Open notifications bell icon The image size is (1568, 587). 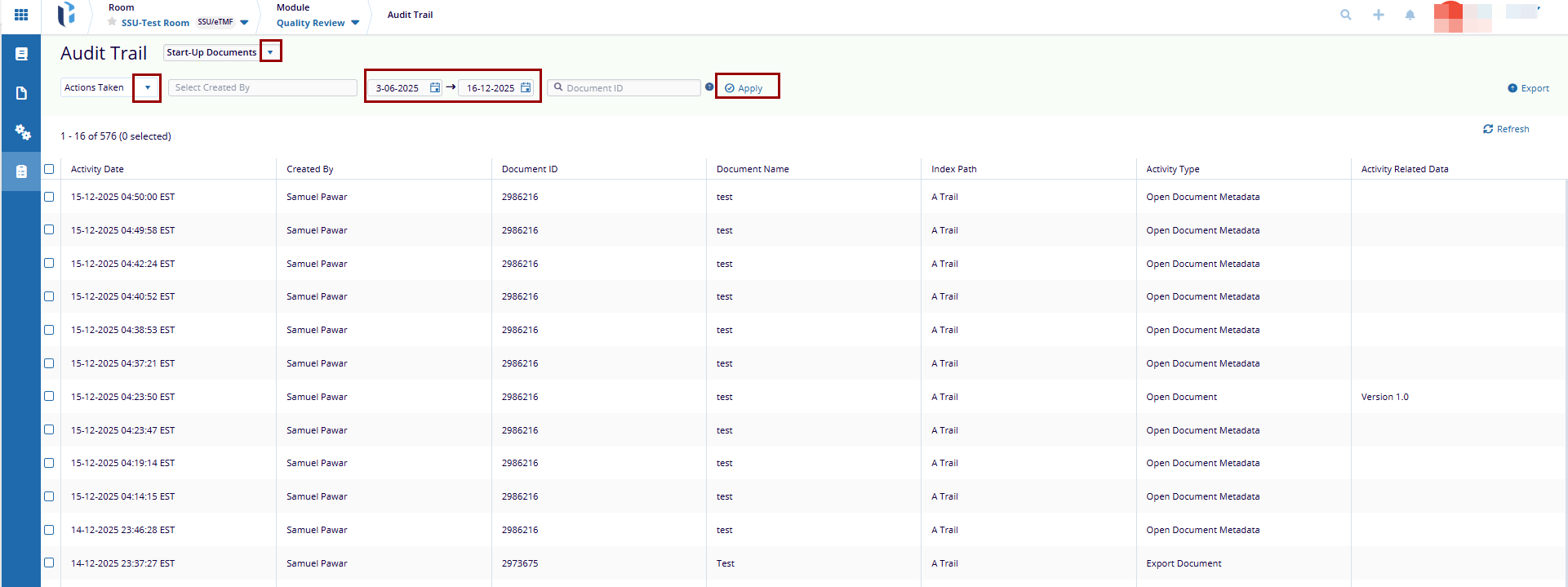(x=1410, y=15)
